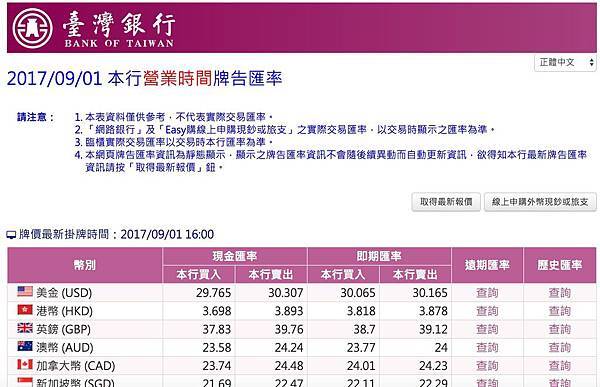The width and height of the screenshot is (600, 387).
Task: Click the 臺灣銀行 BANK OF TAIWAN title text
Action: 119,29
